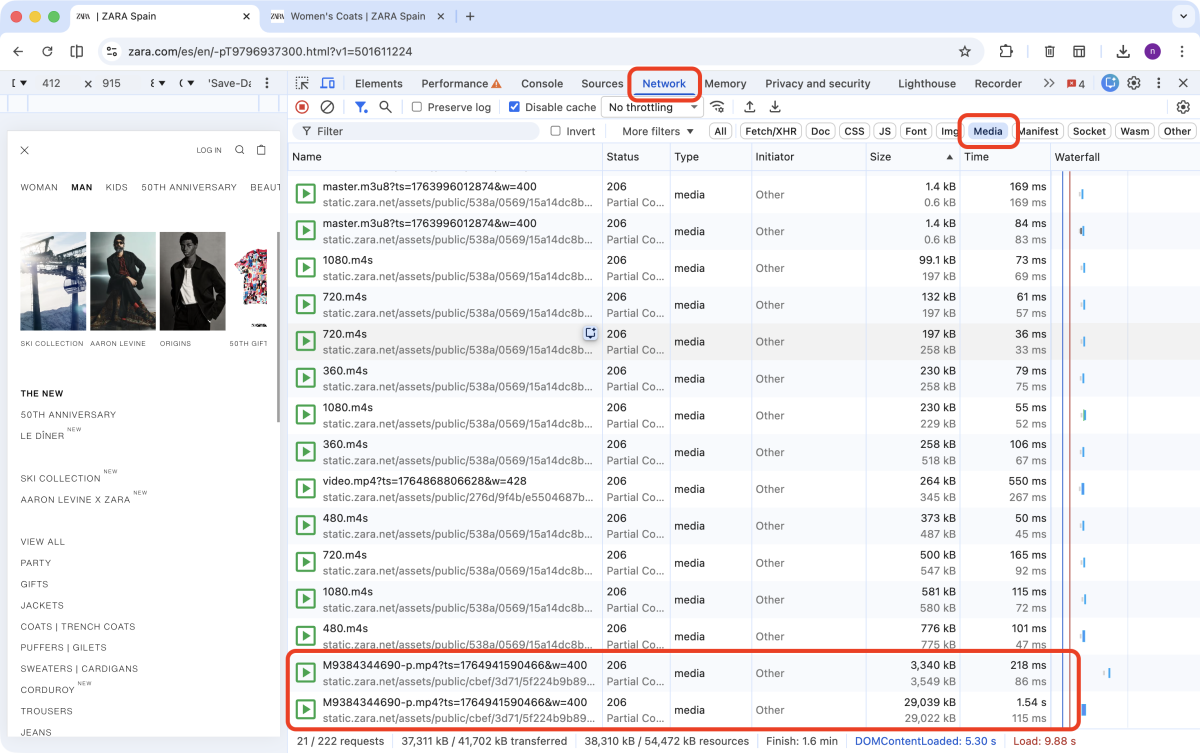Image resolution: width=1200 pixels, height=753 pixels.
Task: Export the network log as HAR
Action: point(774,107)
